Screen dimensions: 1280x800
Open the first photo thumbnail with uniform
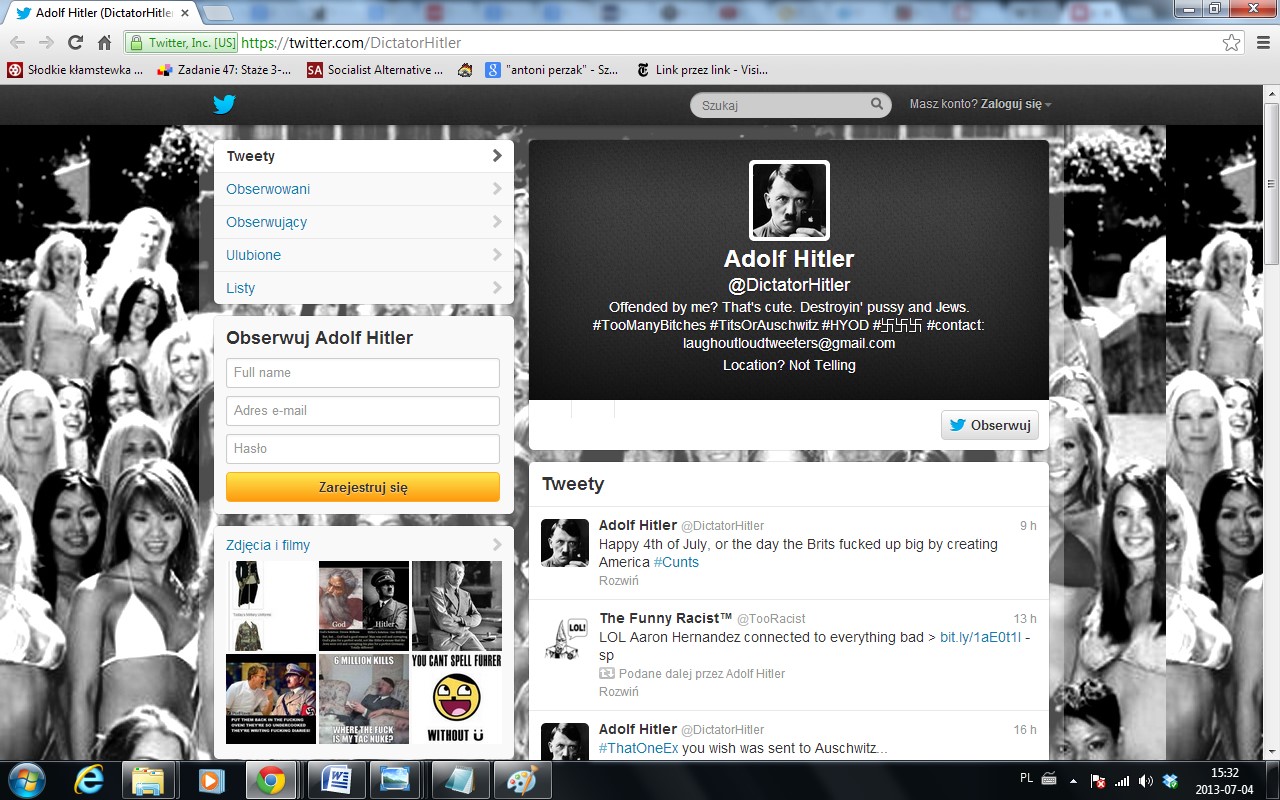click(x=271, y=606)
